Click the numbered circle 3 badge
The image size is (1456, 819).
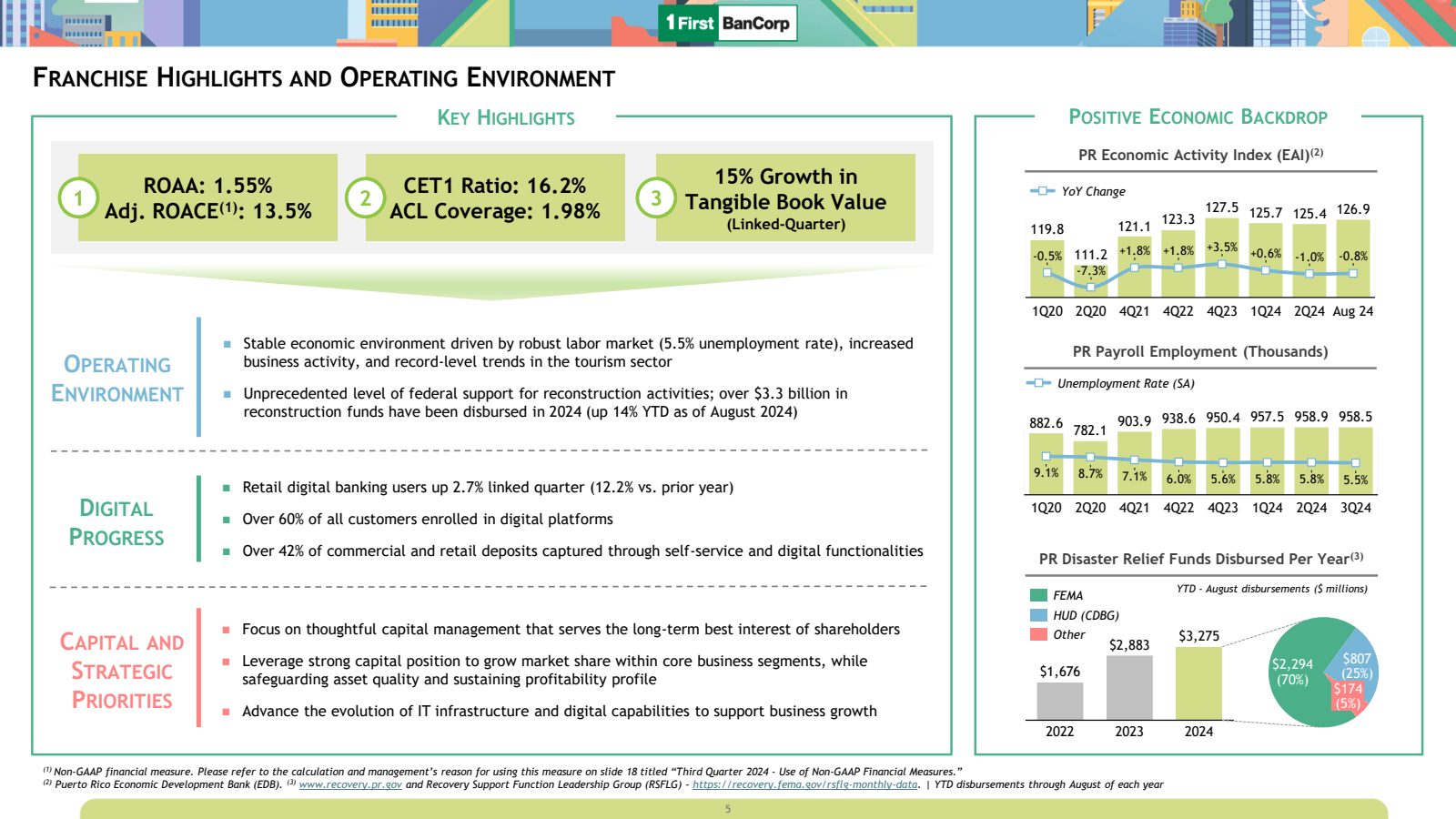tap(655, 197)
